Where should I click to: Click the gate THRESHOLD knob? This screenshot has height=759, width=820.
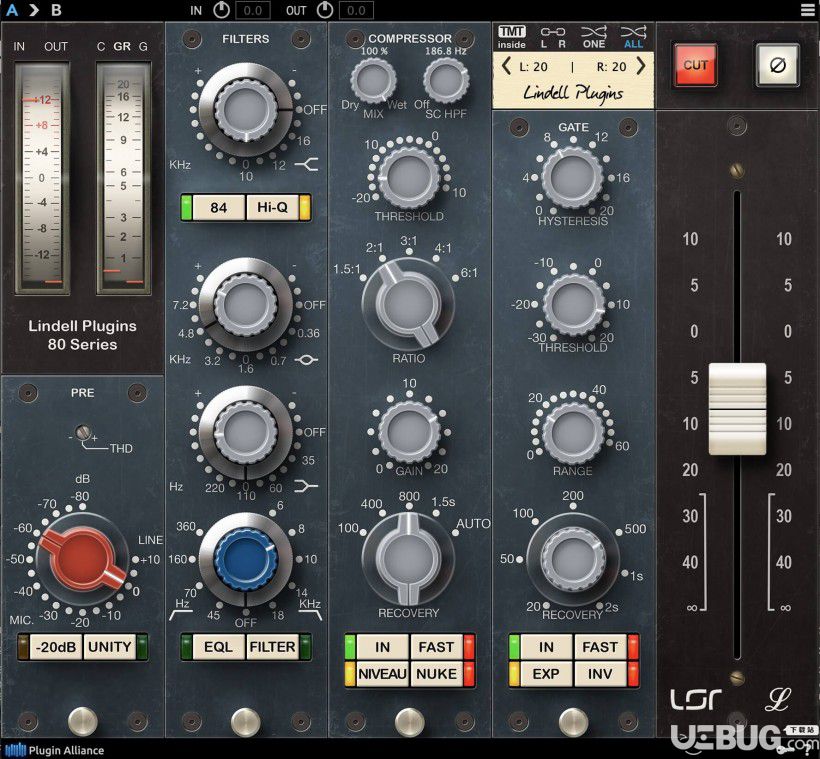click(x=574, y=304)
